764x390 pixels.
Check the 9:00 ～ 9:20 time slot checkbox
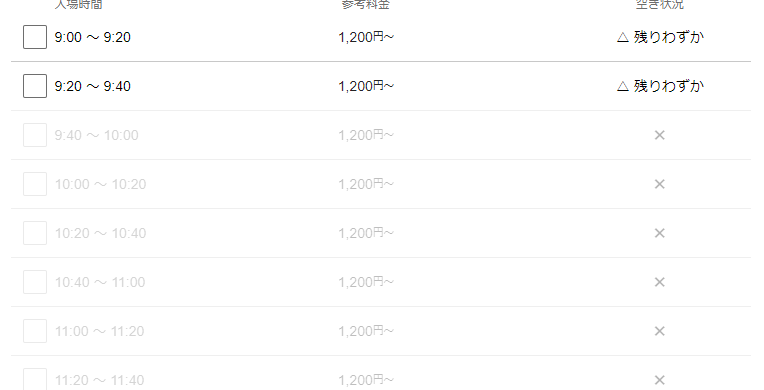[35, 37]
